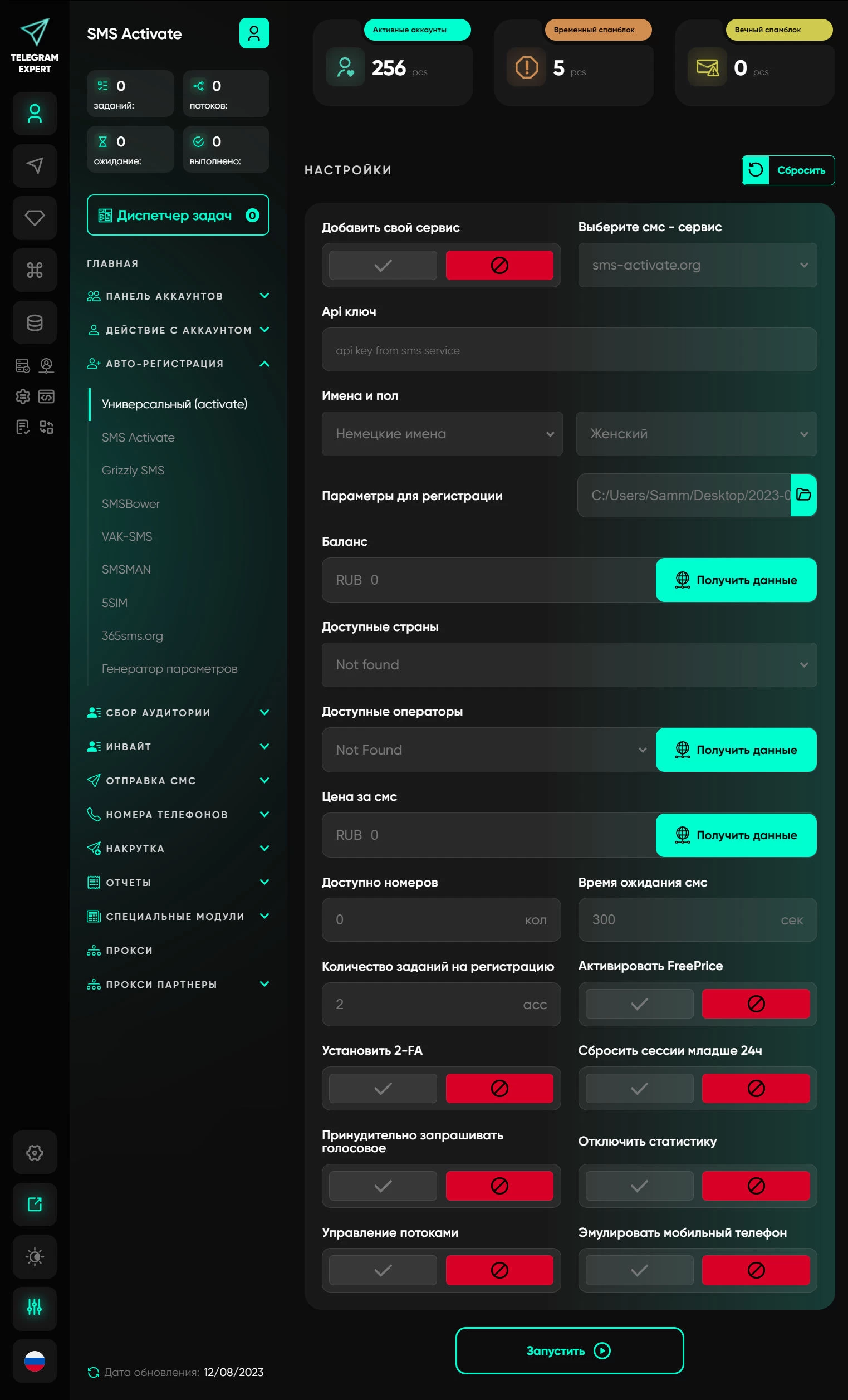This screenshot has width=848, height=1400.
Task: Click the teal profile button beside SMS Activate title
Action: click(254, 33)
